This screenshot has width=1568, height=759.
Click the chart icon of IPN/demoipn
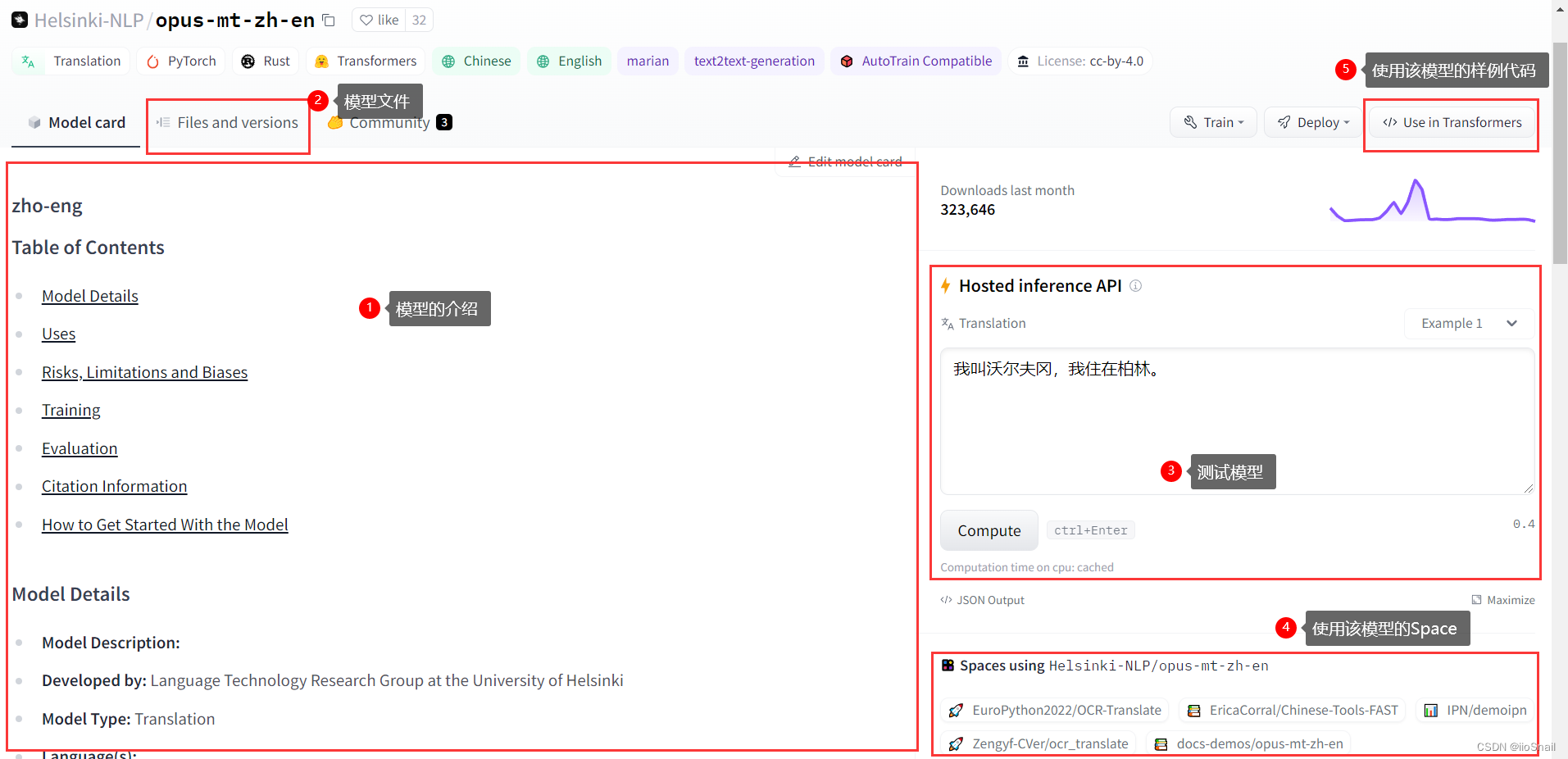pyautogui.click(x=1430, y=711)
